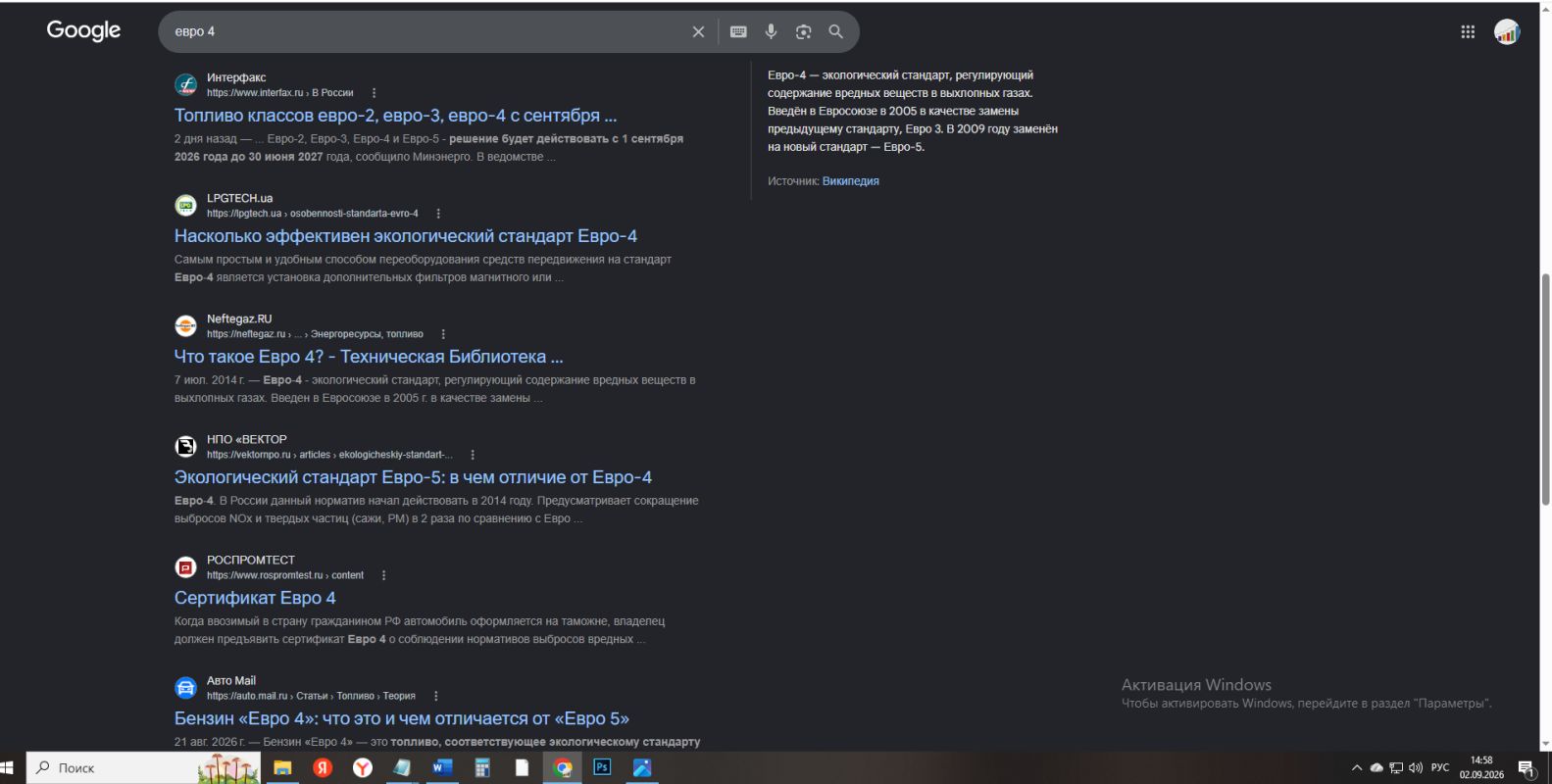Screen dimensions: 1552x784
Task: Start voice search with the microphone icon
Action: (x=772, y=31)
